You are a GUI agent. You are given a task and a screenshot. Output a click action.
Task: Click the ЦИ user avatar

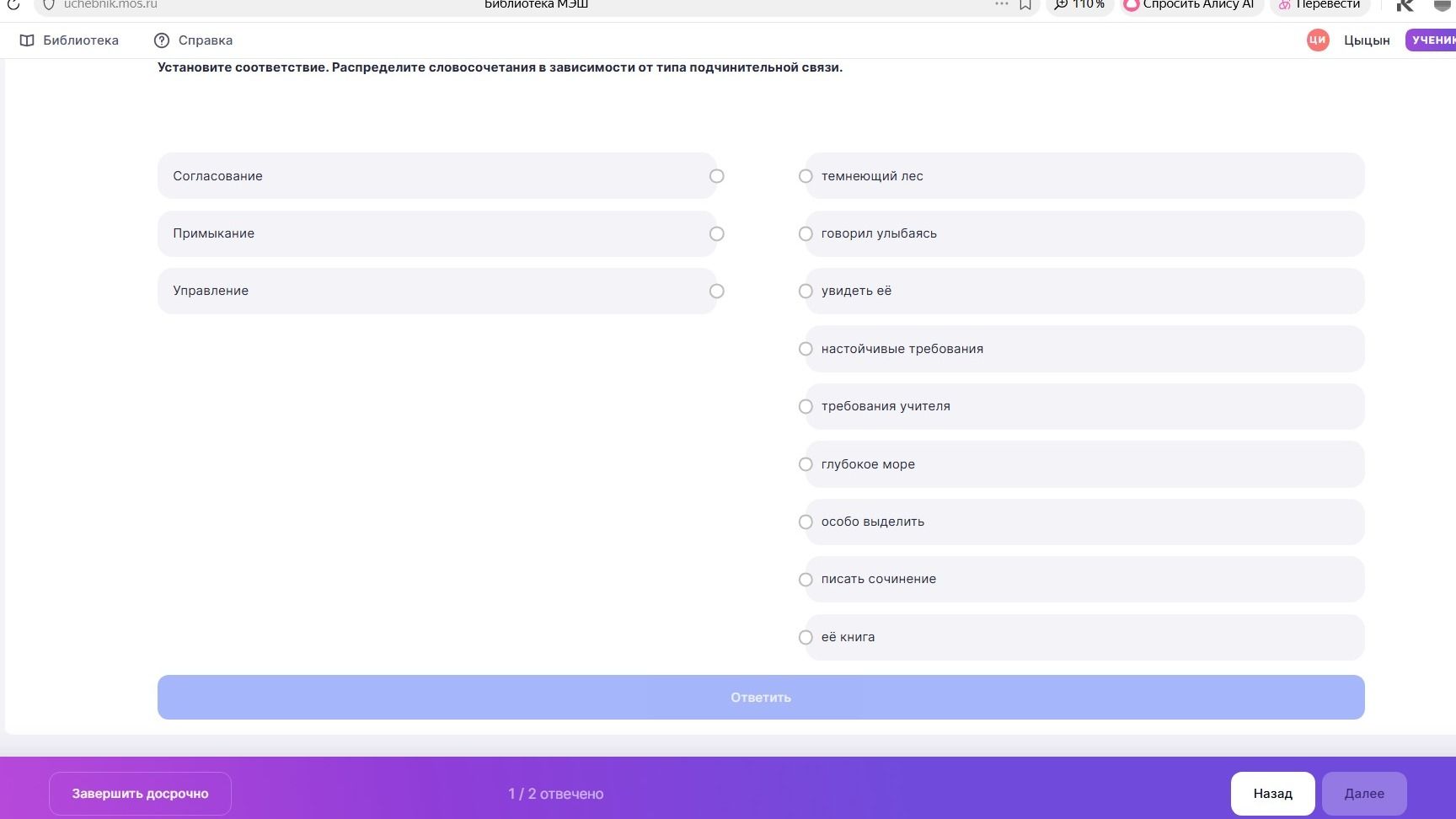[1318, 40]
